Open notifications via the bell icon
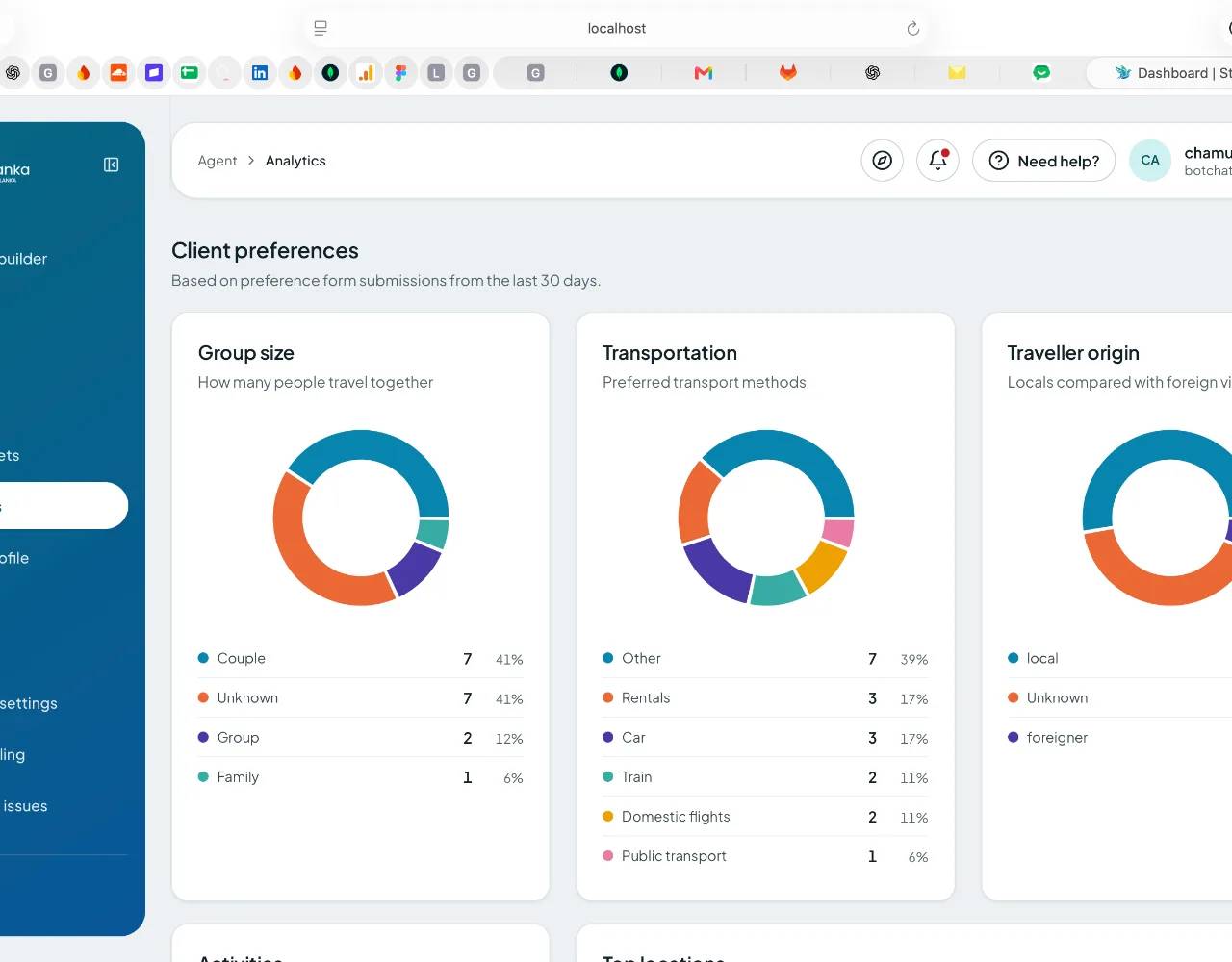The width and height of the screenshot is (1232, 962). [x=937, y=161]
